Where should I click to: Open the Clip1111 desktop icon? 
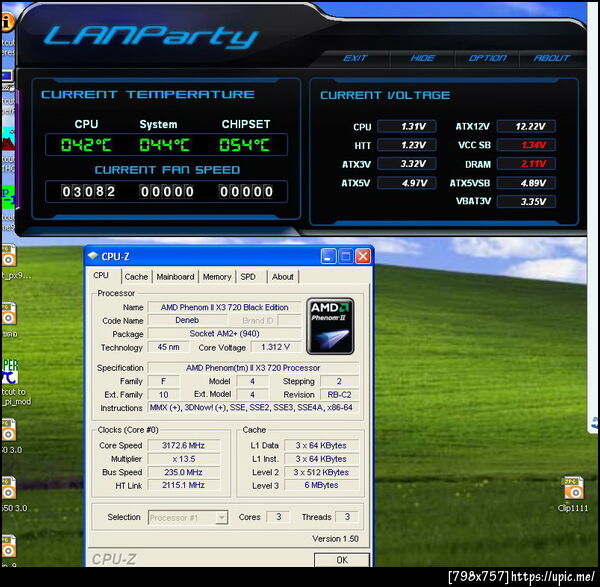pos(573,494)
